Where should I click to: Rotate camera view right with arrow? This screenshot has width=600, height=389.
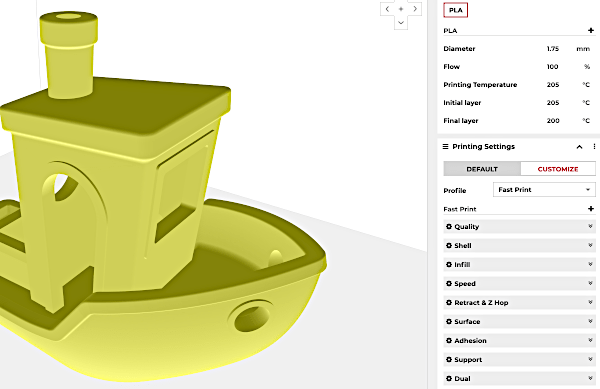pyautogui.click(x=415, y=9)
